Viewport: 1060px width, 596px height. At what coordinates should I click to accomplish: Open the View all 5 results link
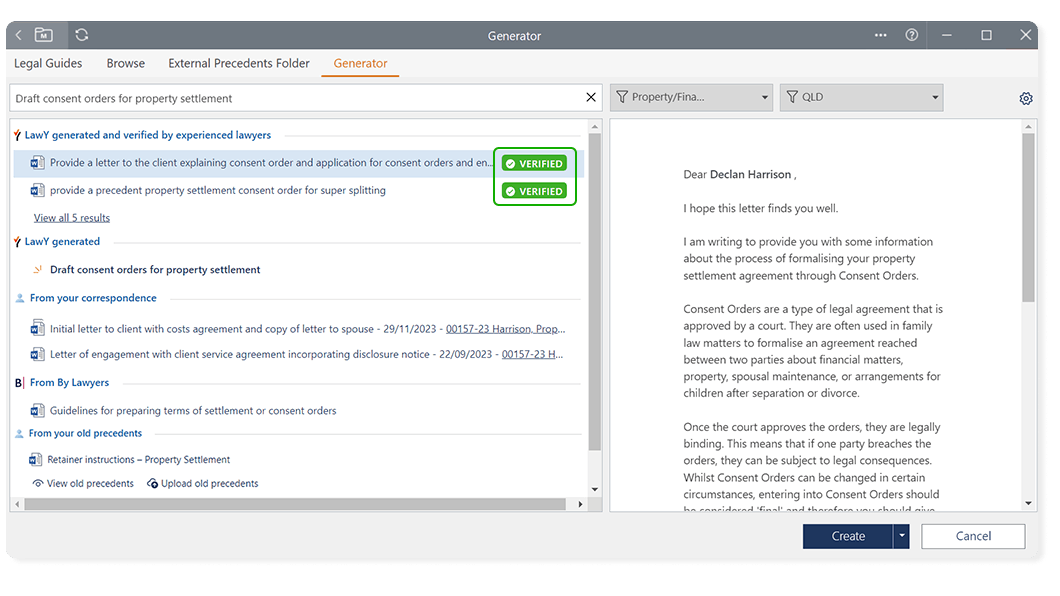click(72, 218)
